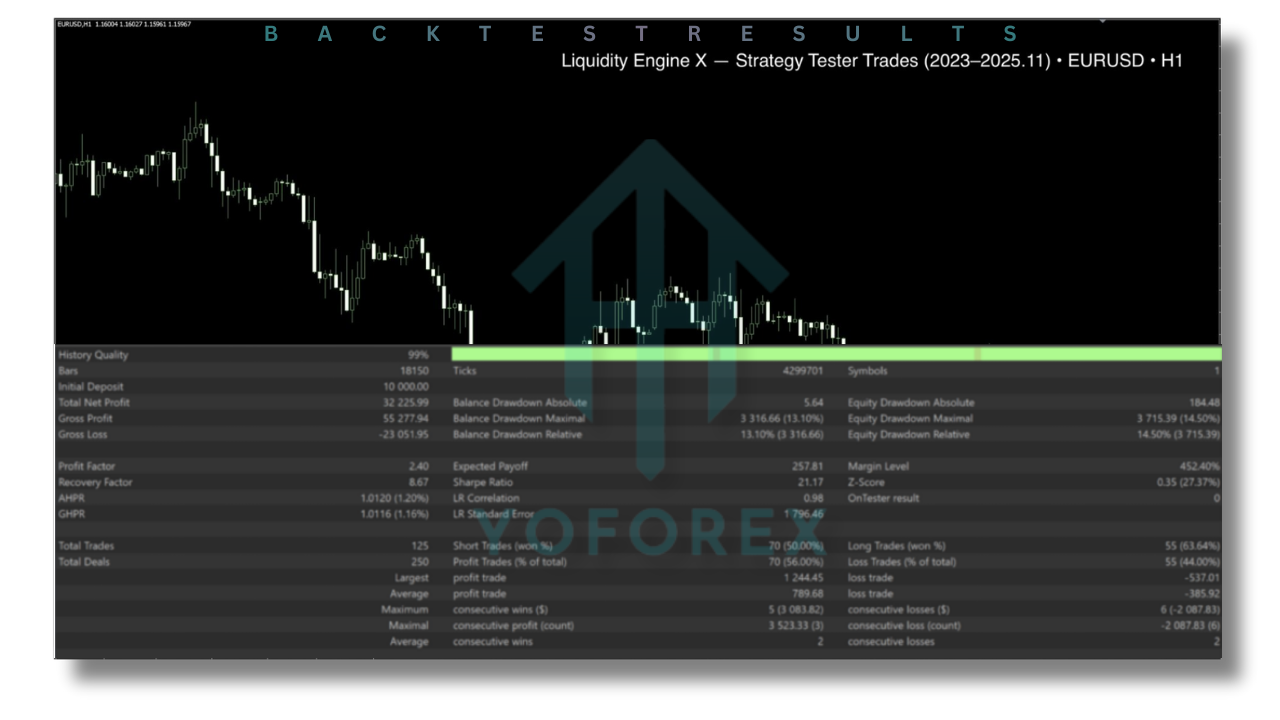The width and height of the screenshot is (1280, 720).
Task: Select the Sharpe Ratio value 21.17
Action: tap(808, 483)
